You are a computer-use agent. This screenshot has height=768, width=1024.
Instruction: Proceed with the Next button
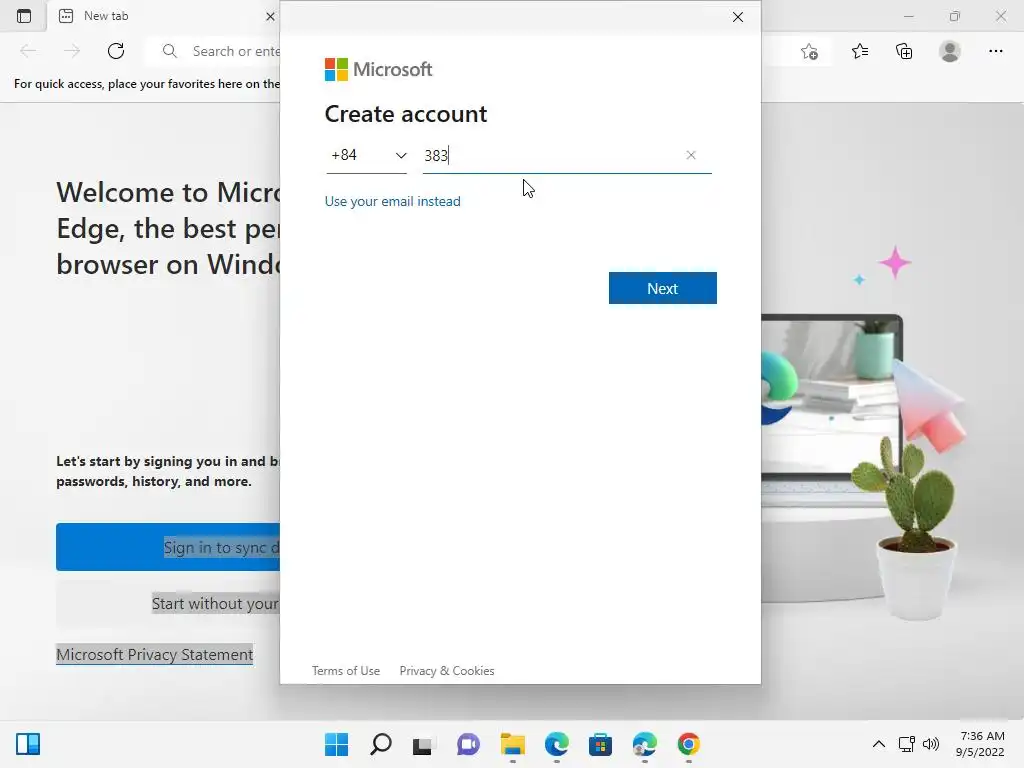[662, 288]
